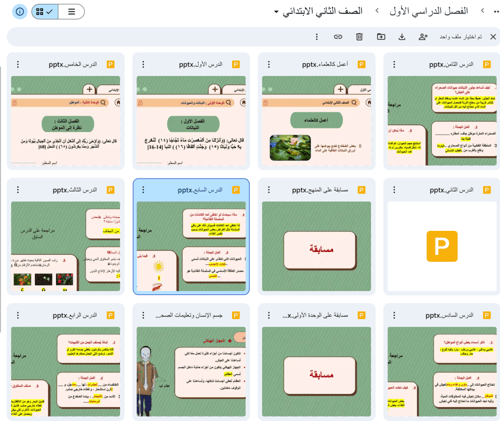
Task: Download the selected file
Action: [402, 37]
